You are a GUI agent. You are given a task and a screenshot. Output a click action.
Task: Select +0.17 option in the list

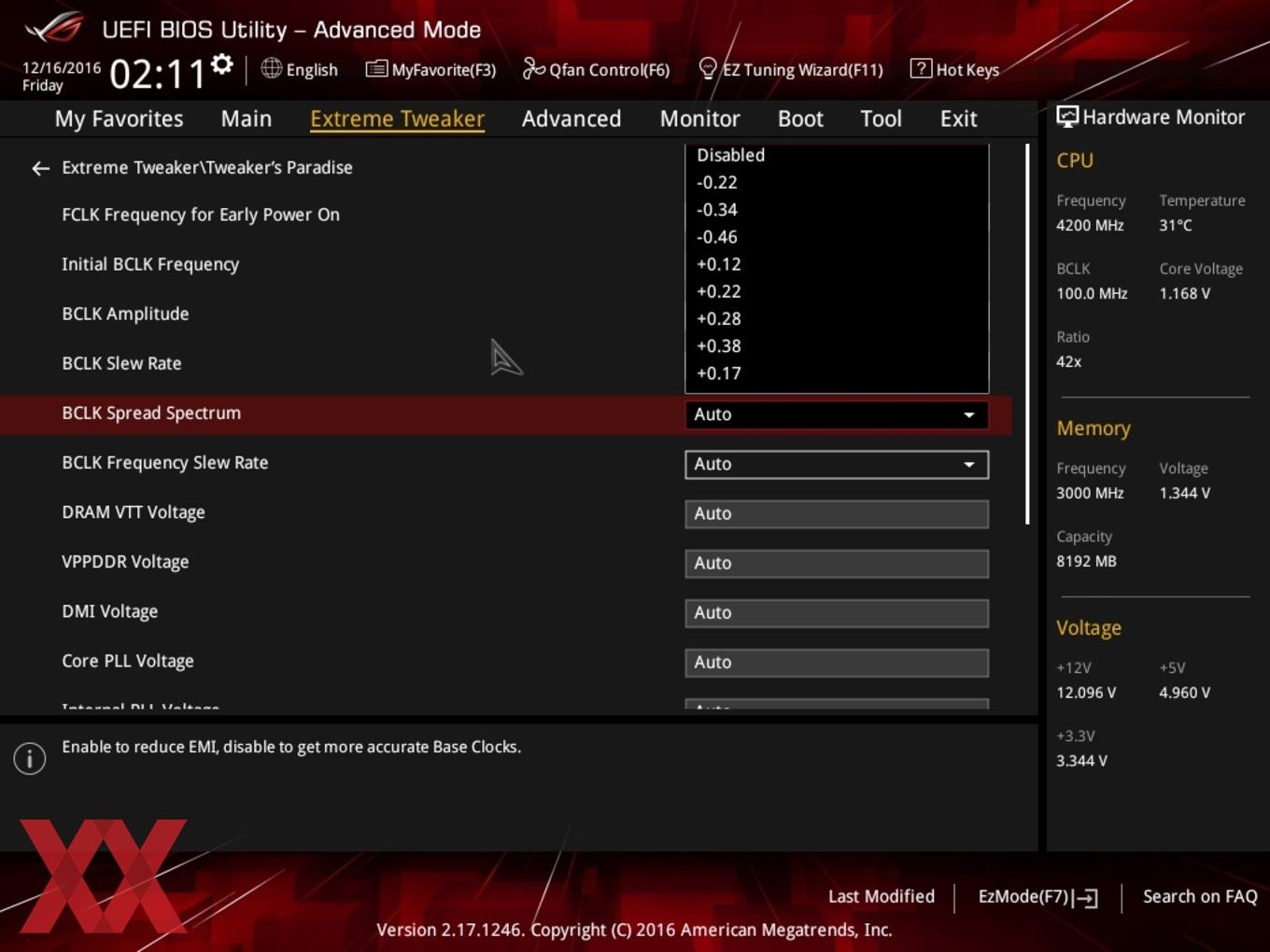tap(837, 373)
